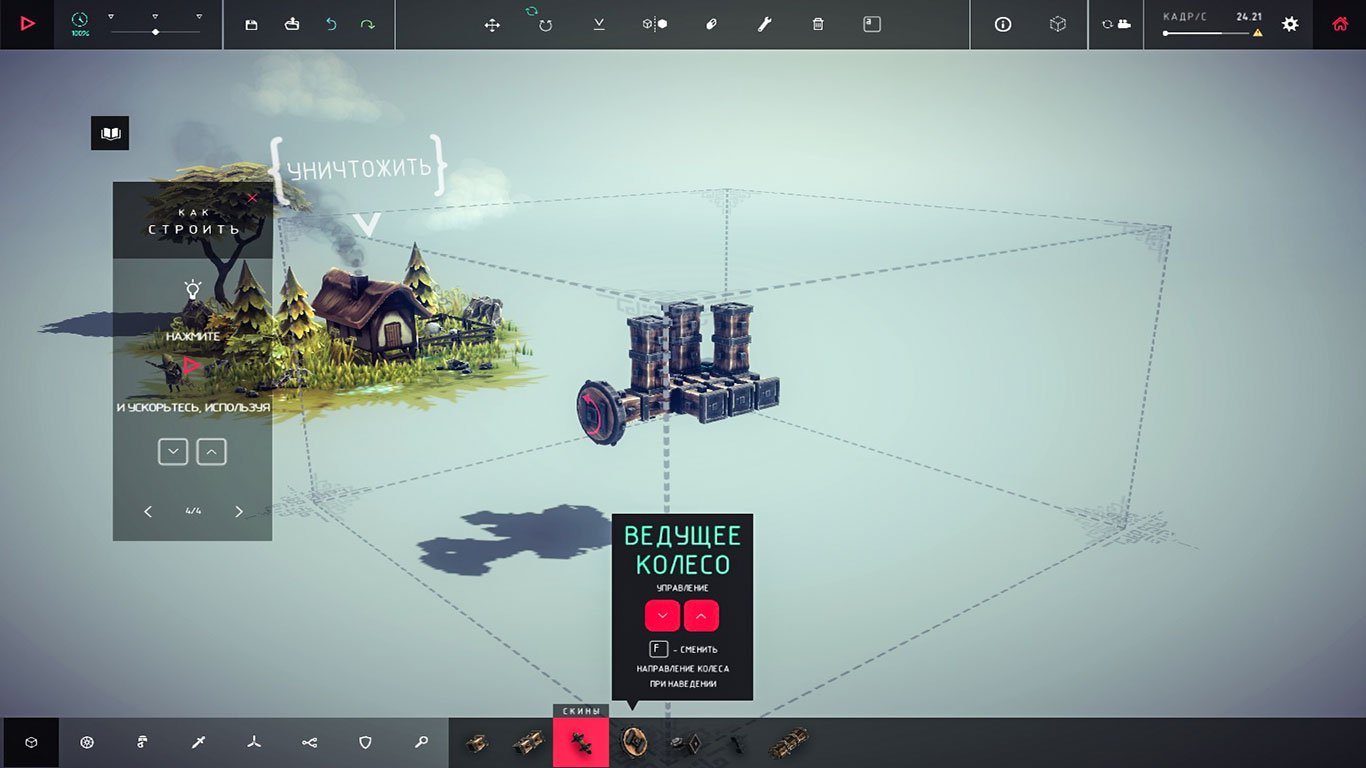The width and height of the screenshot is (1366, 768).
Task: Select the sword weapons category
Action: coord(198,742)
